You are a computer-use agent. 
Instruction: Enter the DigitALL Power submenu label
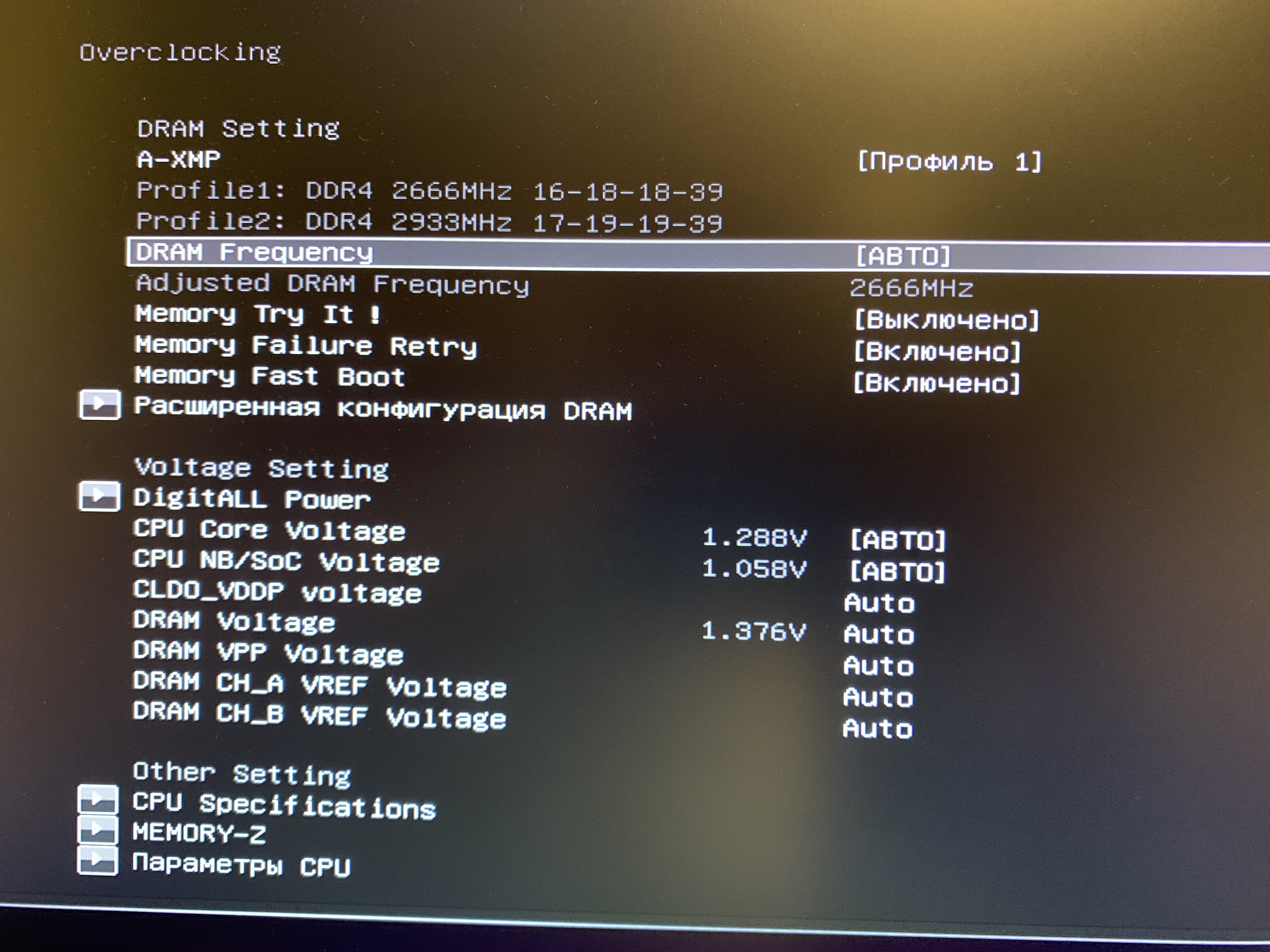tap(252, 499)
